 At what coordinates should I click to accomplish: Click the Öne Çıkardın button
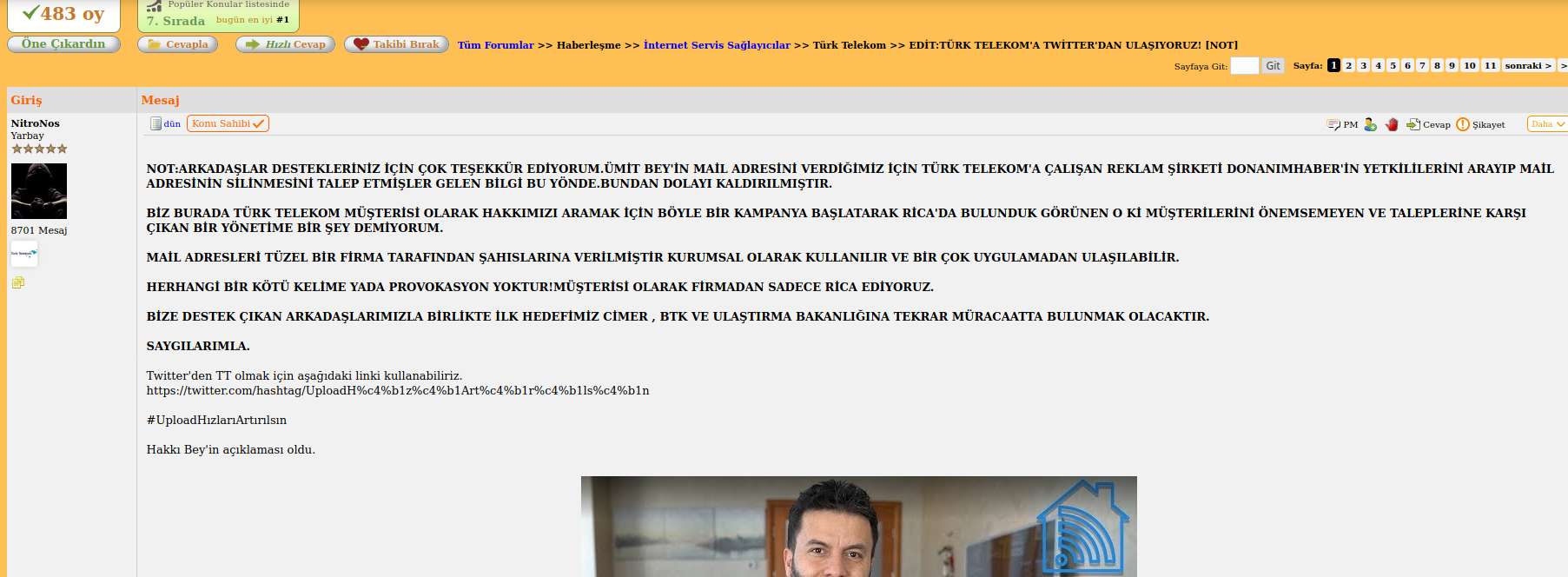63,43
